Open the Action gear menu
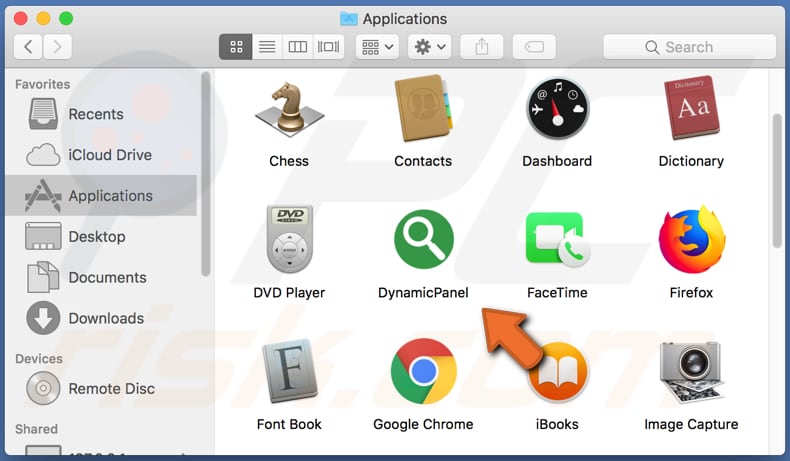Screen dimensions: 790x461 (x=429, y=47)
